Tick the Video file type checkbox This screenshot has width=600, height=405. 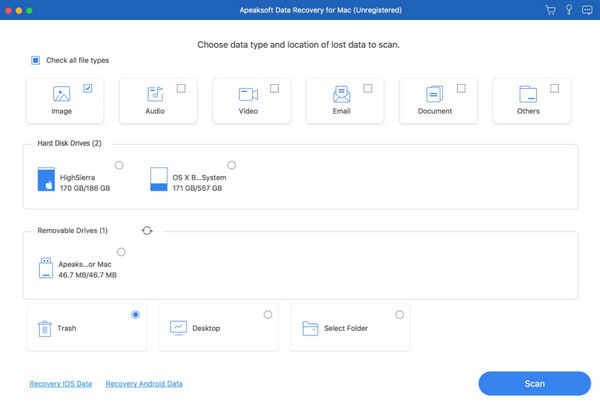274,89
